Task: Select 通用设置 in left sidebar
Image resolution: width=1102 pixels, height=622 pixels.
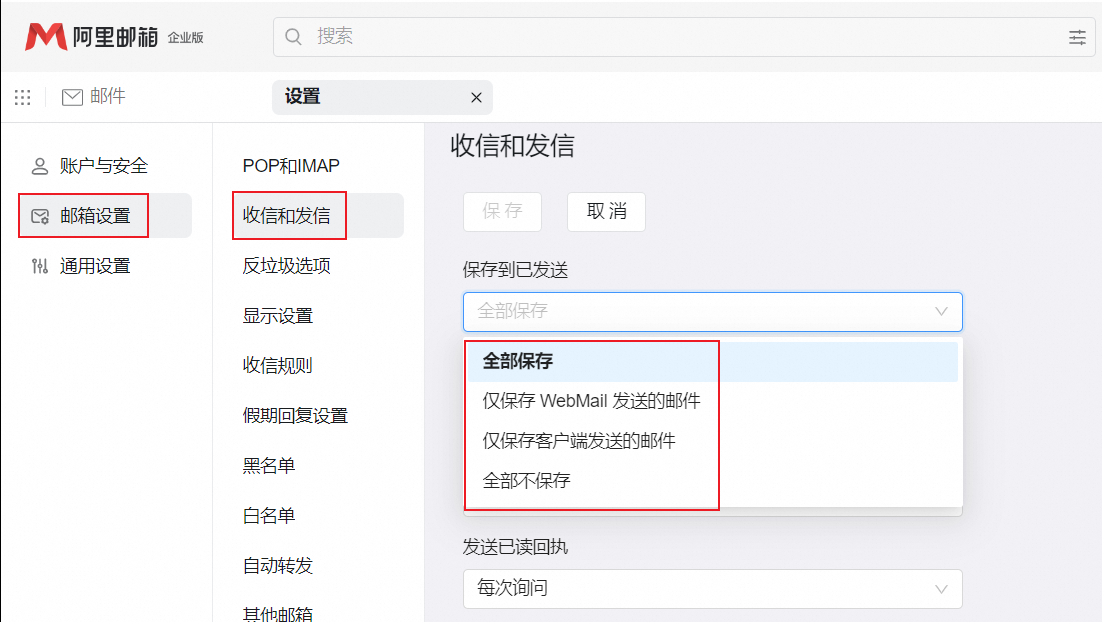Action: tap(95, 266)
